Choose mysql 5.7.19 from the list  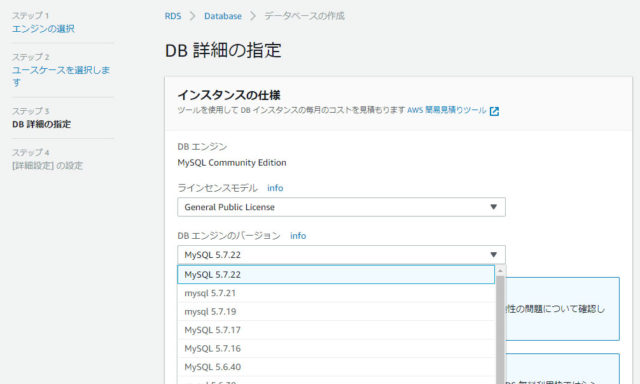point(336,311)
